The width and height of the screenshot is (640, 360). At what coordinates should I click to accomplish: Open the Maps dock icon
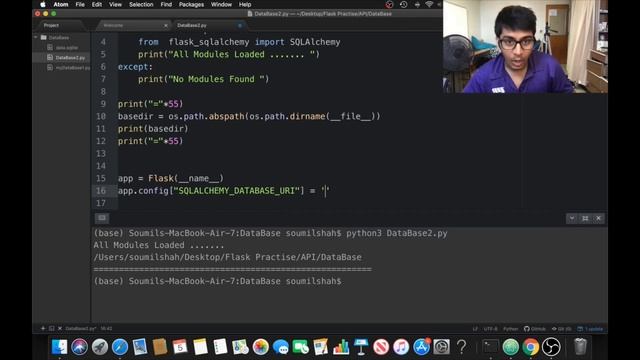[x=240, y=347]
